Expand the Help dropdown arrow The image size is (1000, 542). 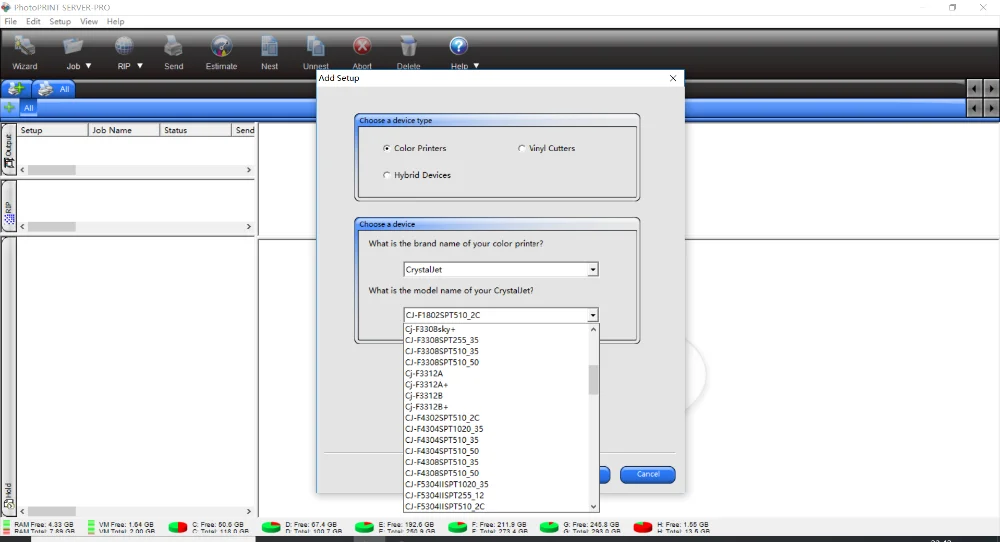coord(476,66)
